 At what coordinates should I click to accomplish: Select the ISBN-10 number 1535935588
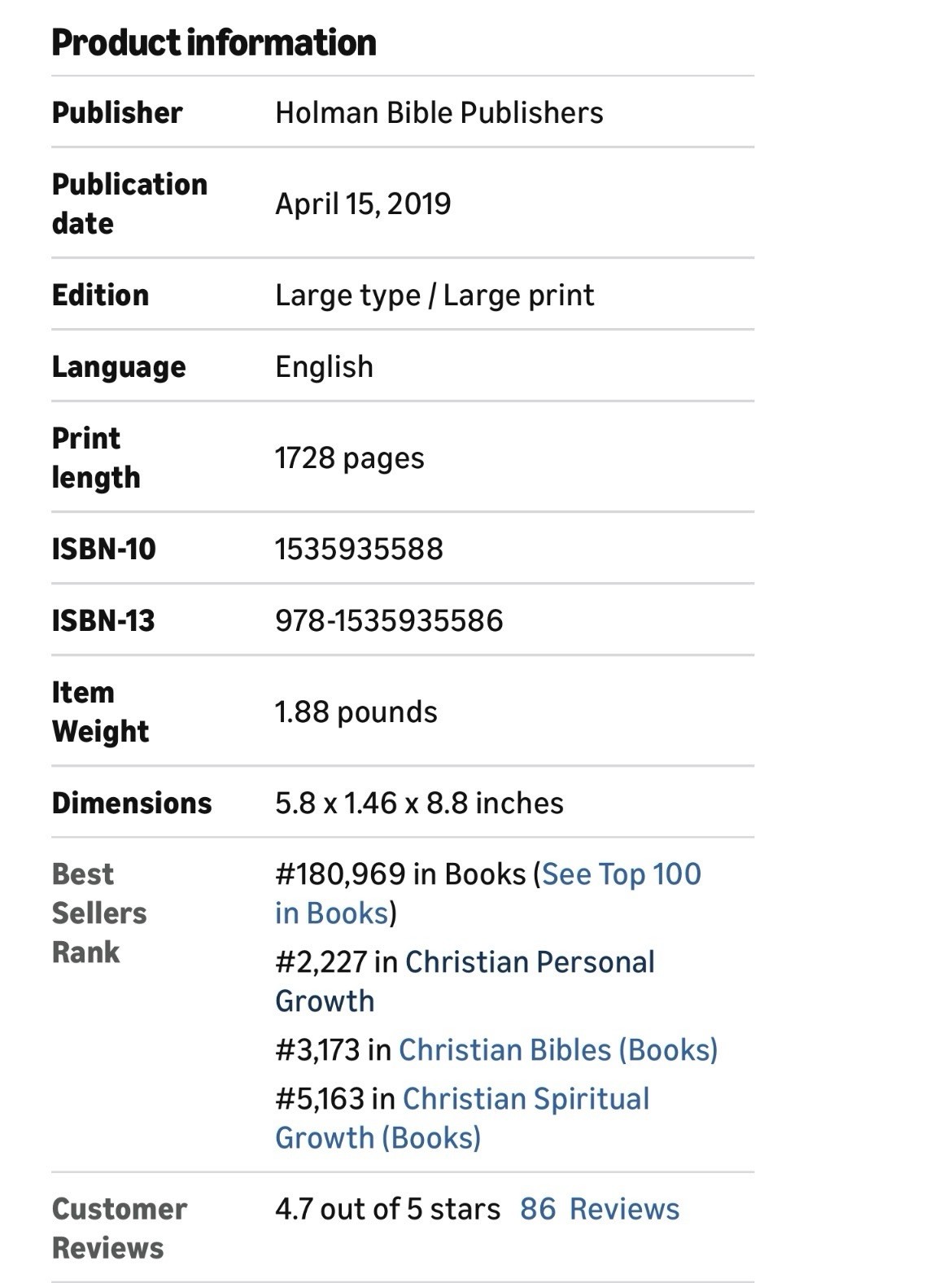pos(359,549)
